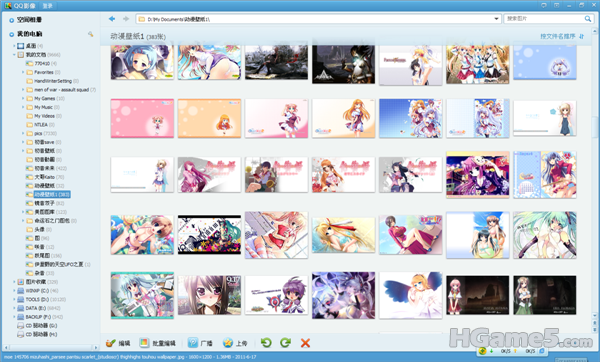Click the green network speed widget icon
Screen dimensions: 600x362
tap(483, 351)
